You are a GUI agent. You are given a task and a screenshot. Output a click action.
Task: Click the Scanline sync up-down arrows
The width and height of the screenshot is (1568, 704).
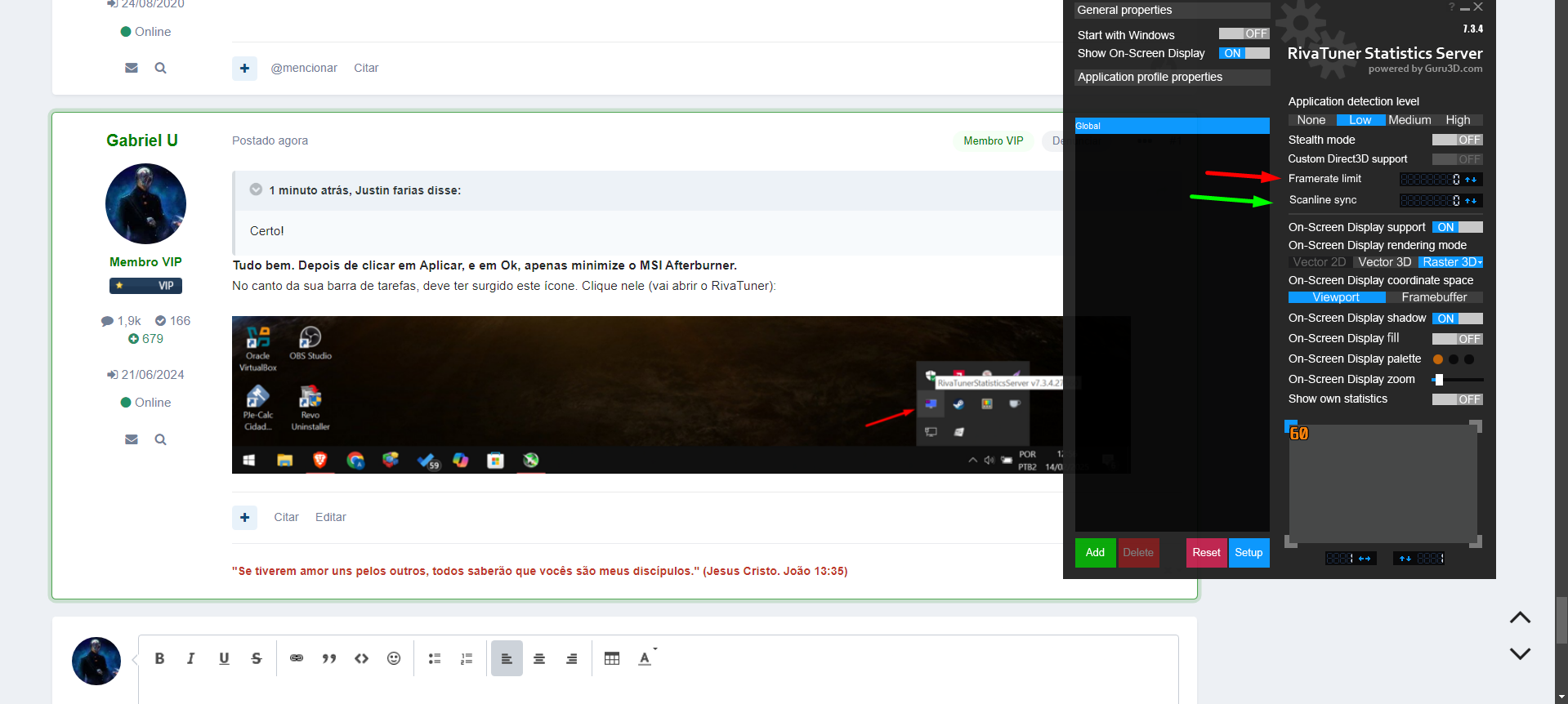1472,200
